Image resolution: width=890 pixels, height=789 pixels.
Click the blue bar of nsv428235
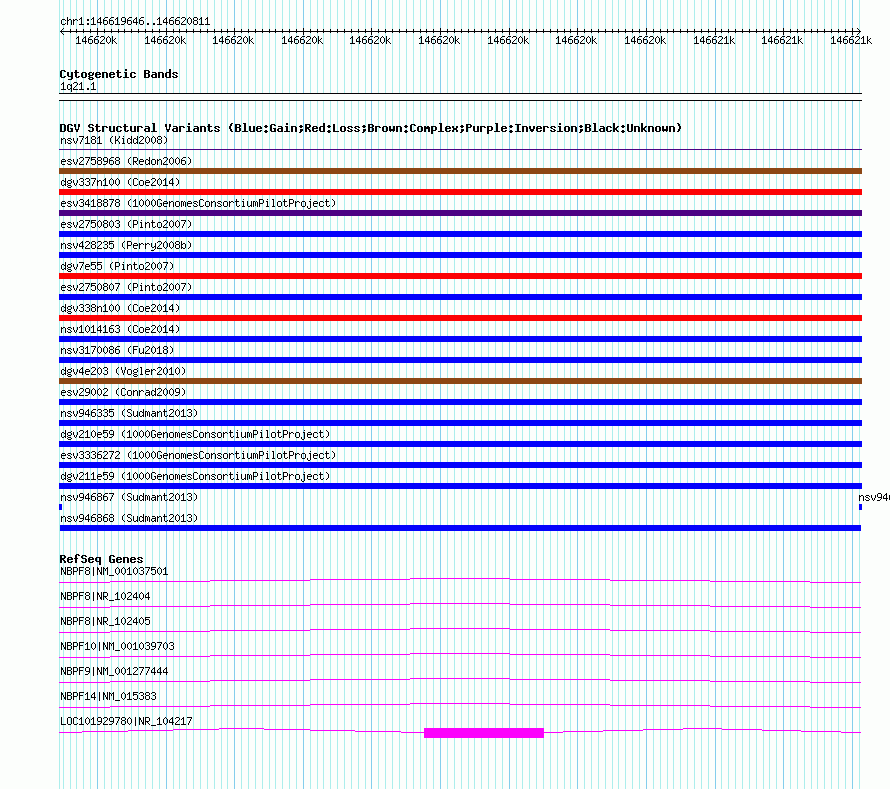[x=460, y=255]
